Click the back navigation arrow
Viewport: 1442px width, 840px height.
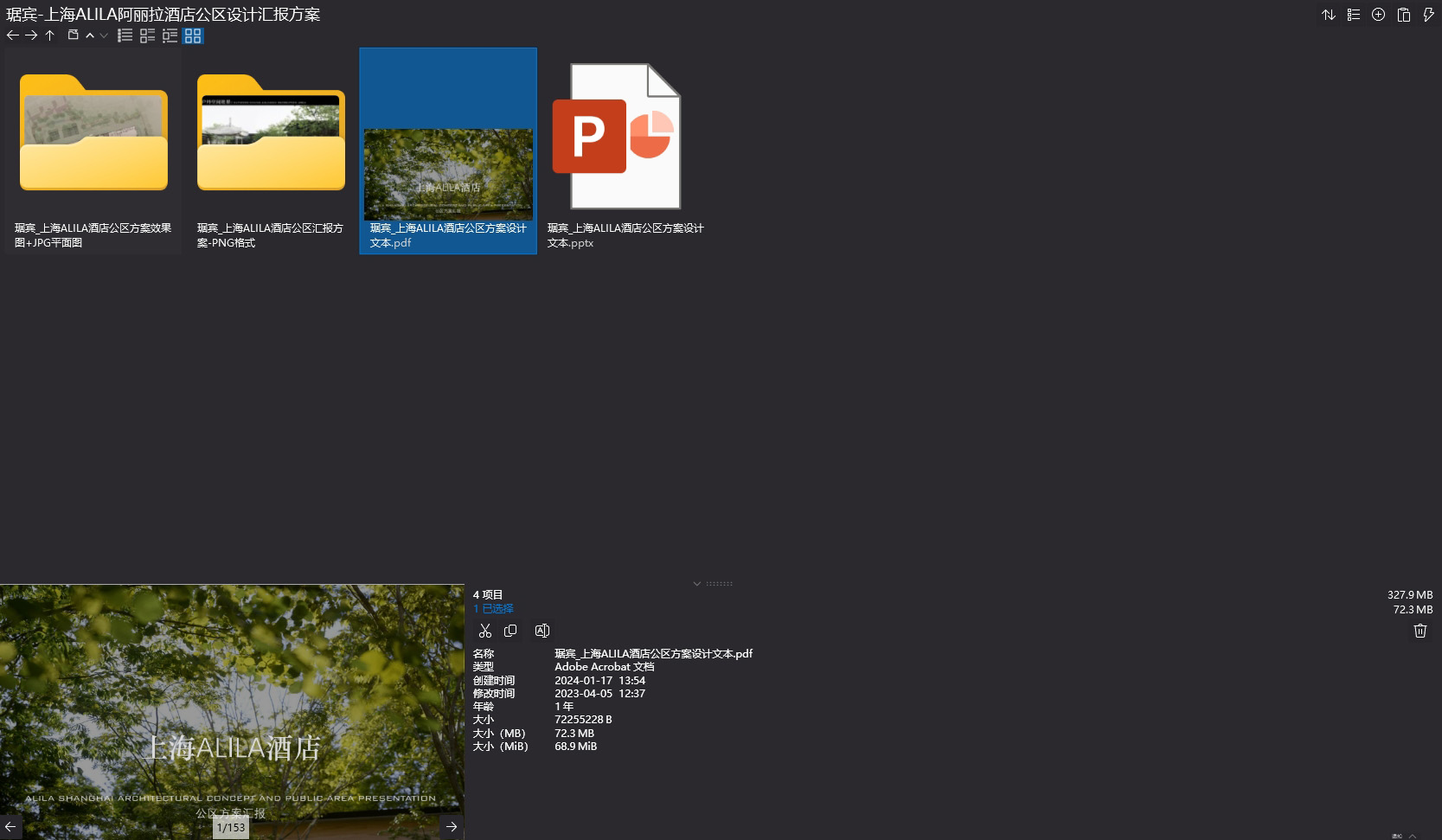[12, 35]
